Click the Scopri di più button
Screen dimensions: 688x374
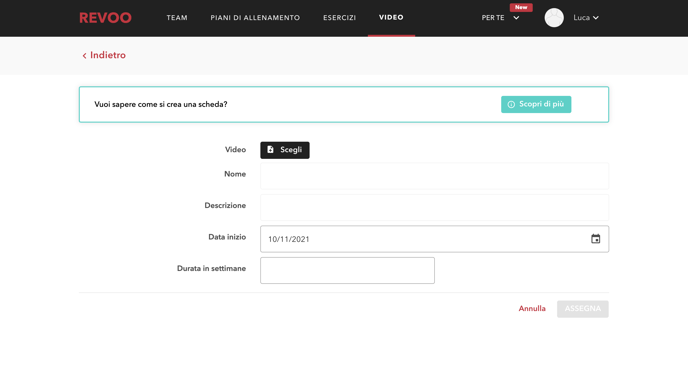(536, 104)
